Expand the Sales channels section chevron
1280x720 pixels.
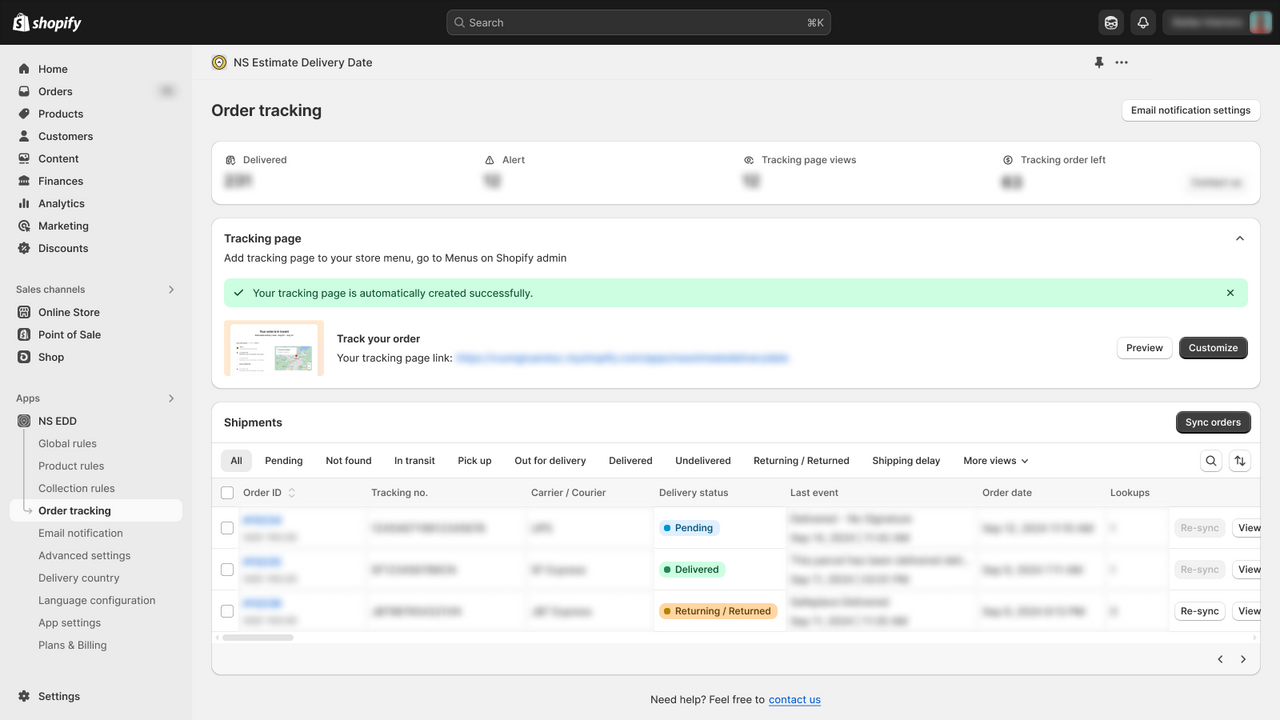coord(171,289)
